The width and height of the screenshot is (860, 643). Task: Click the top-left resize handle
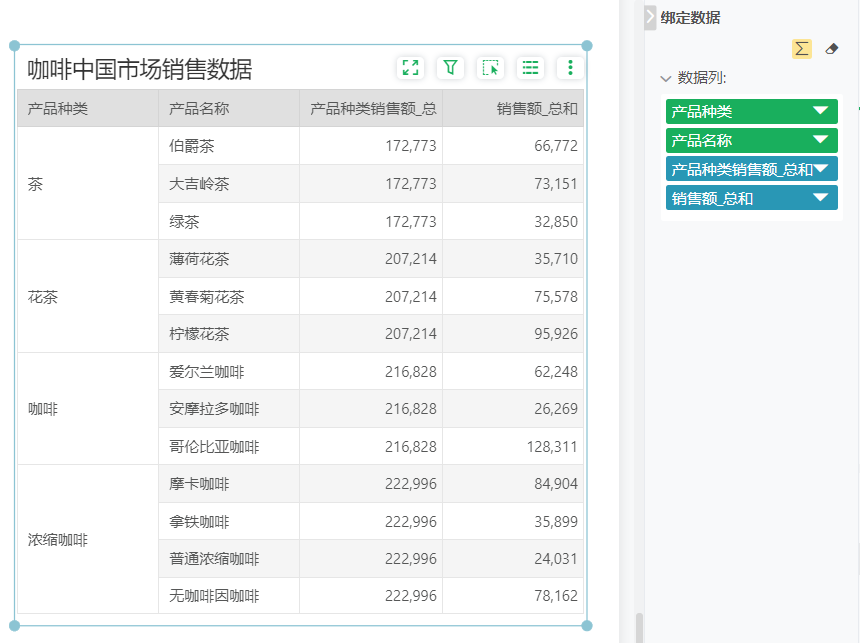coord(15,46)
